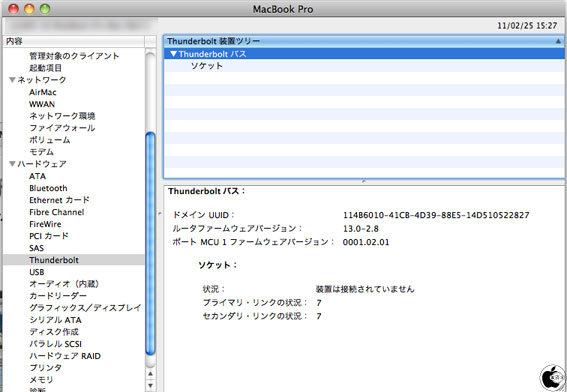The height and width of the screenshot is (392, 567).
Task: Select シリアル ATA entry
Action: click(x=55, y=320)
